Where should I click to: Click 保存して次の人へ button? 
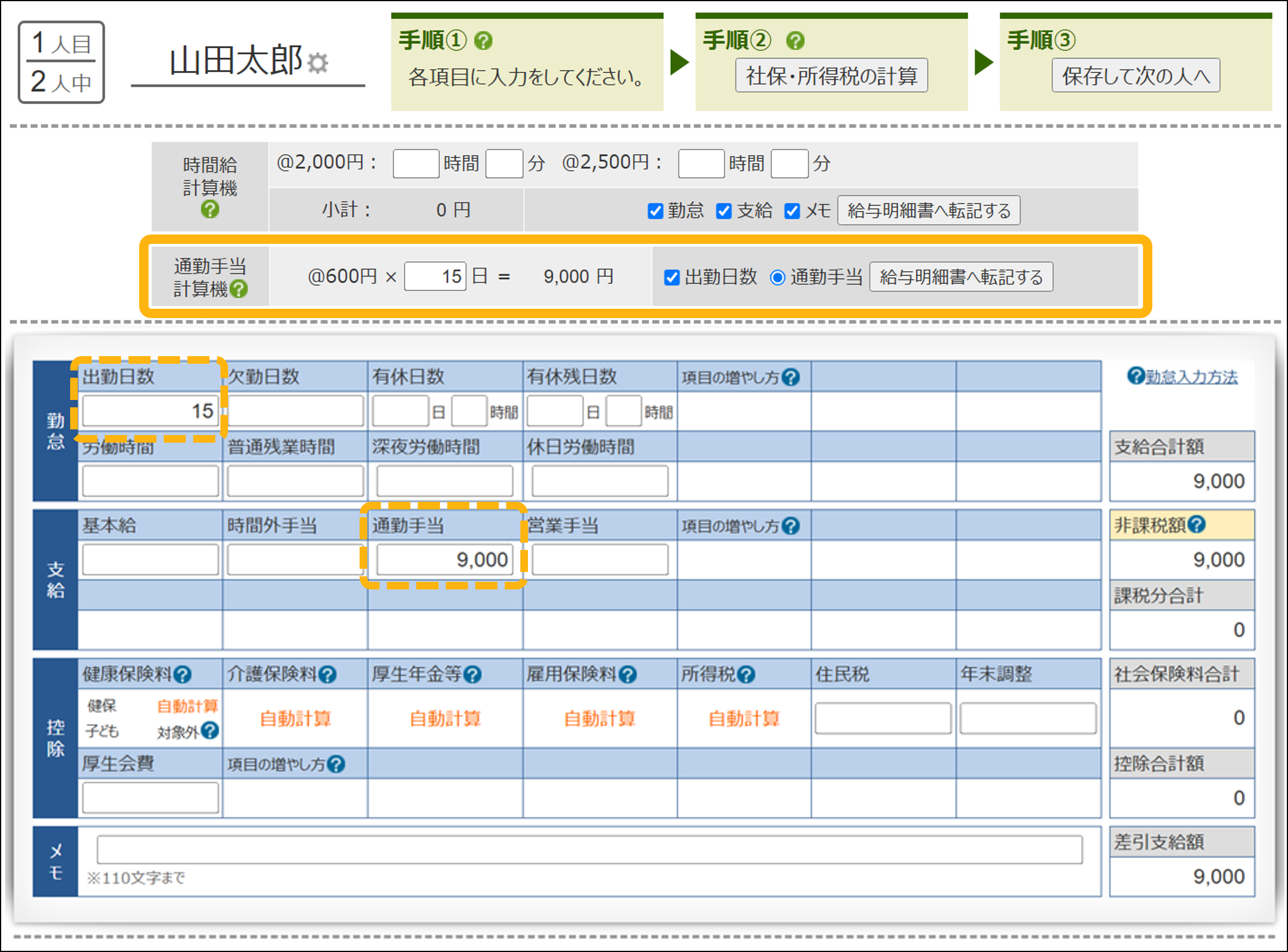pos(1135,75)
